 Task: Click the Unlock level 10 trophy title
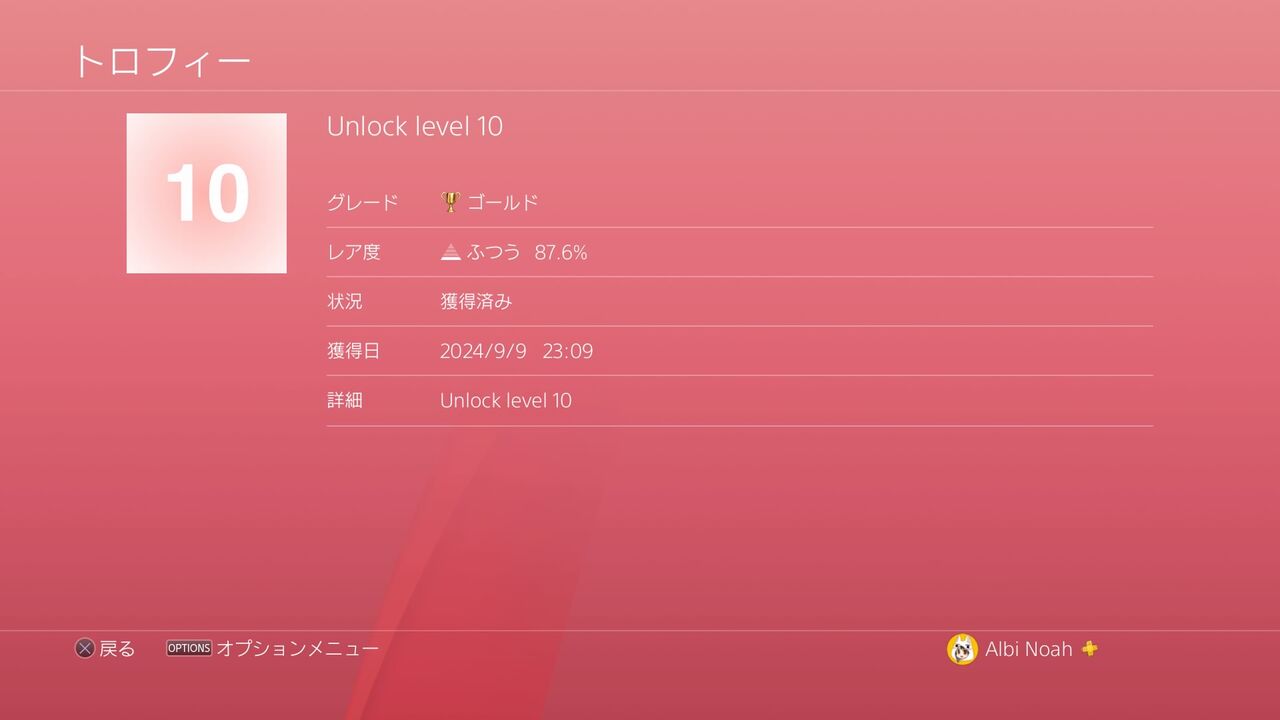click(415, 126)
